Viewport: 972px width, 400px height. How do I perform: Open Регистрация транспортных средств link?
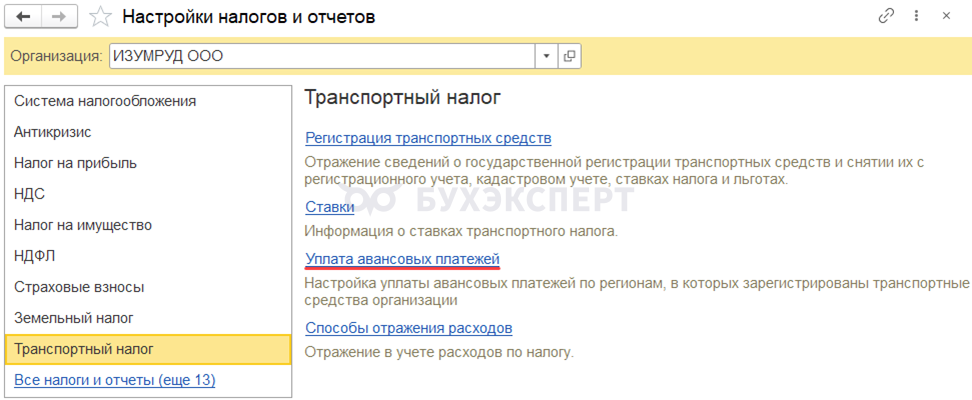pyautogui.click(x=428, y=138)
